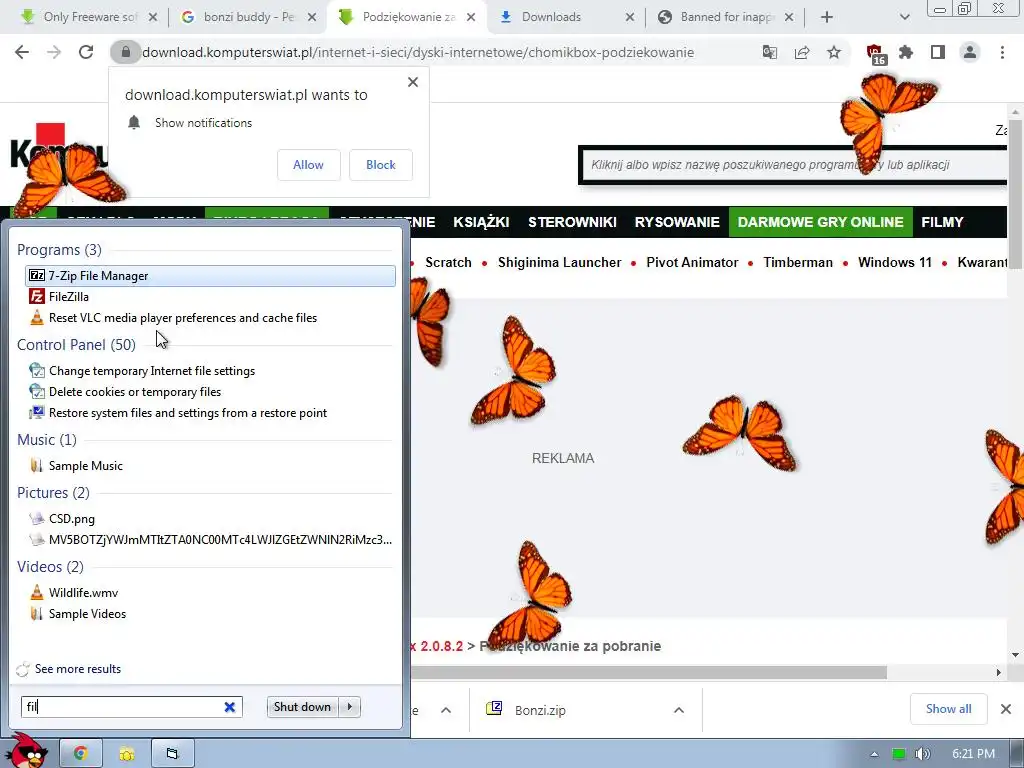Click Show all downloads

tap(948, 709)
